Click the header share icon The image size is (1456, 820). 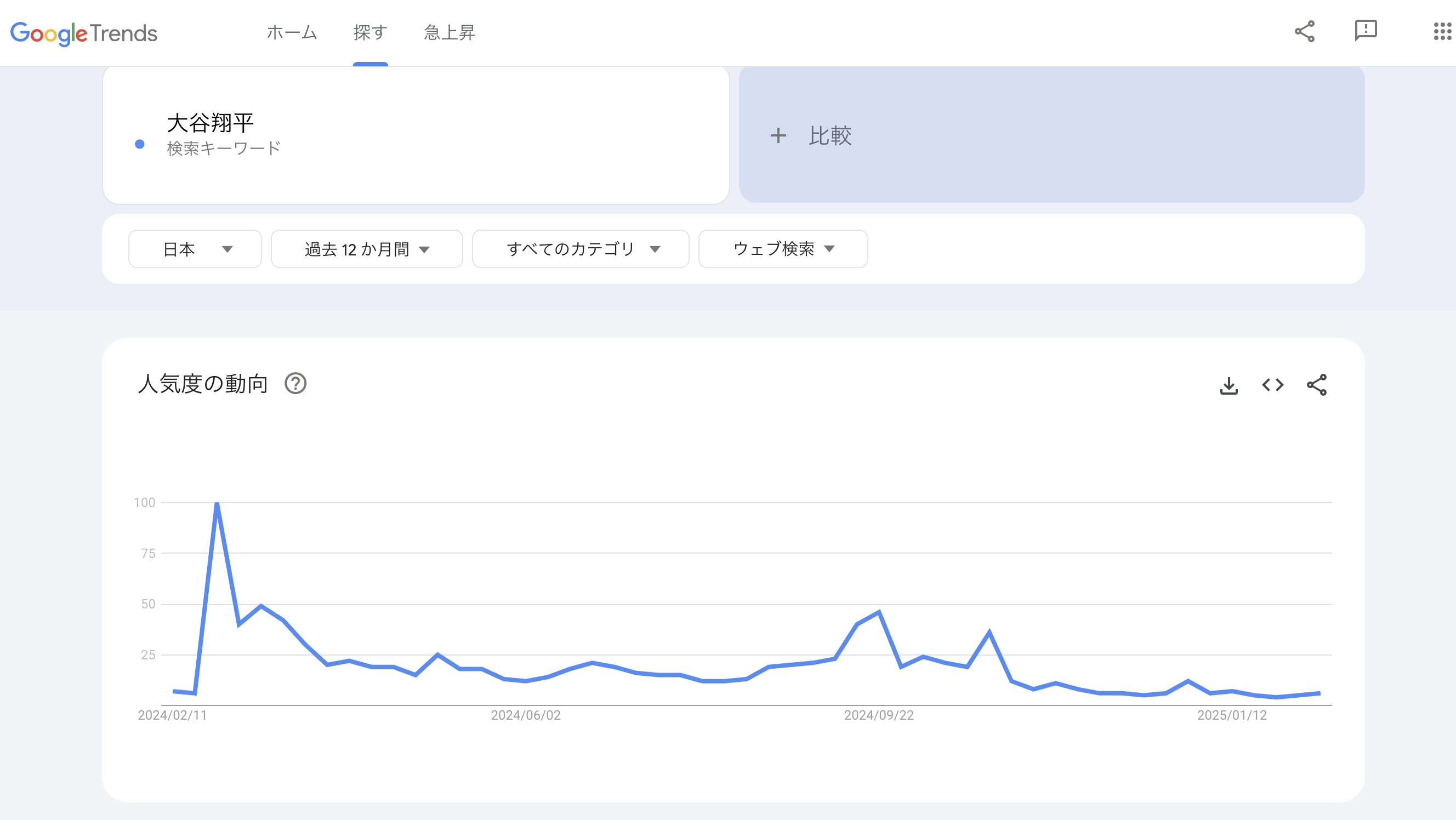[1305, 32]
